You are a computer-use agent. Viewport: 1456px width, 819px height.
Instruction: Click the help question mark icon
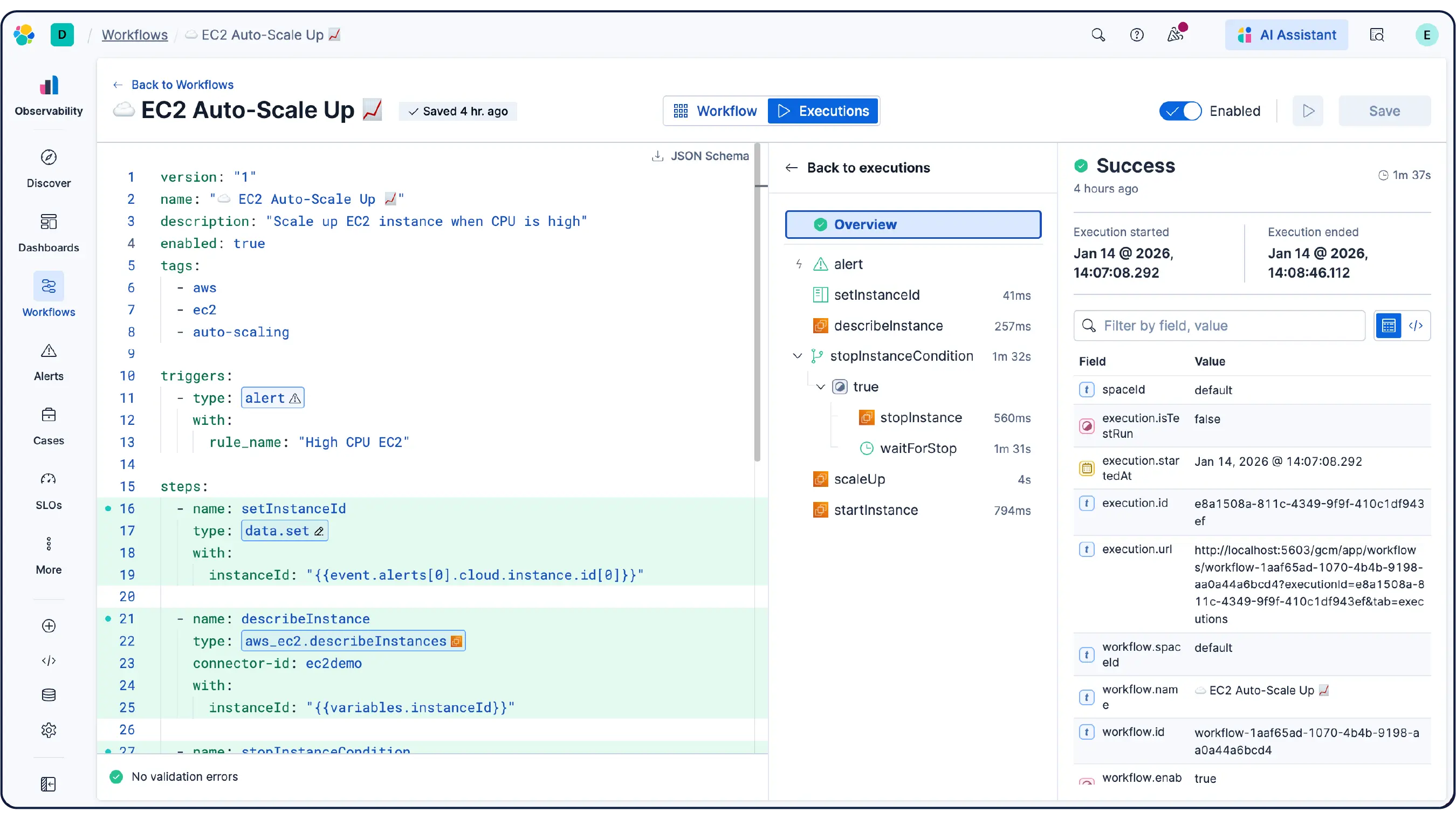1136,35
